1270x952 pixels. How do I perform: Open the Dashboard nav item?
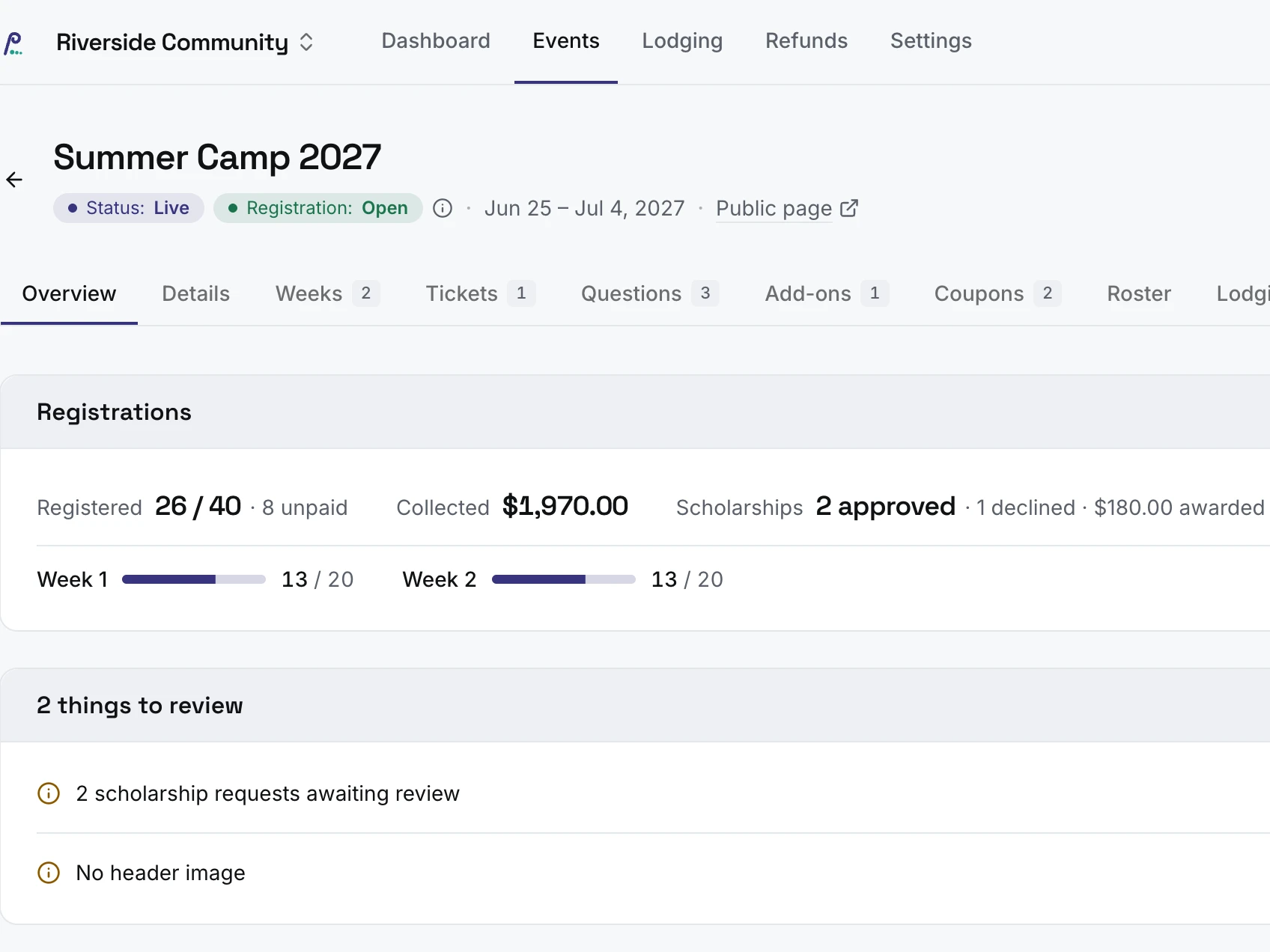(x=436, y=40)
